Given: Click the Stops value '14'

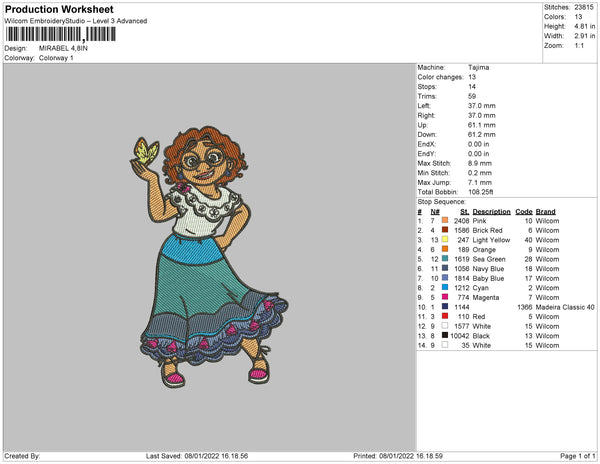Looking at the screenshot, I should pos(472,86).
